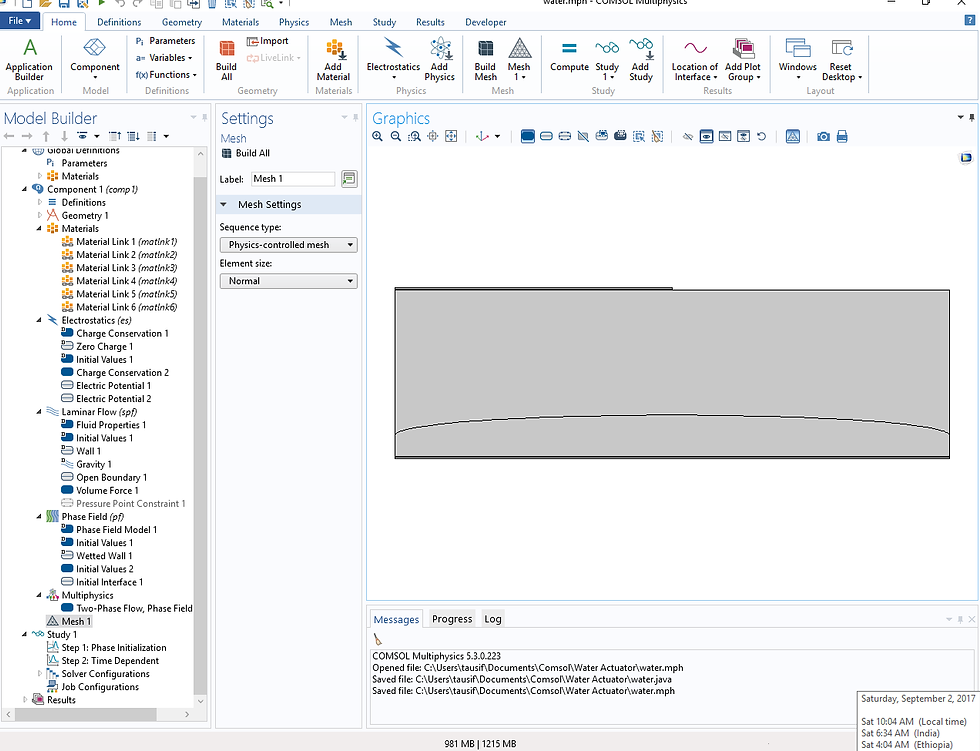This screenshot has width=980, height=751.
Task: Zoom in using the Graphics toolbar
Action: tap(378, 136)
